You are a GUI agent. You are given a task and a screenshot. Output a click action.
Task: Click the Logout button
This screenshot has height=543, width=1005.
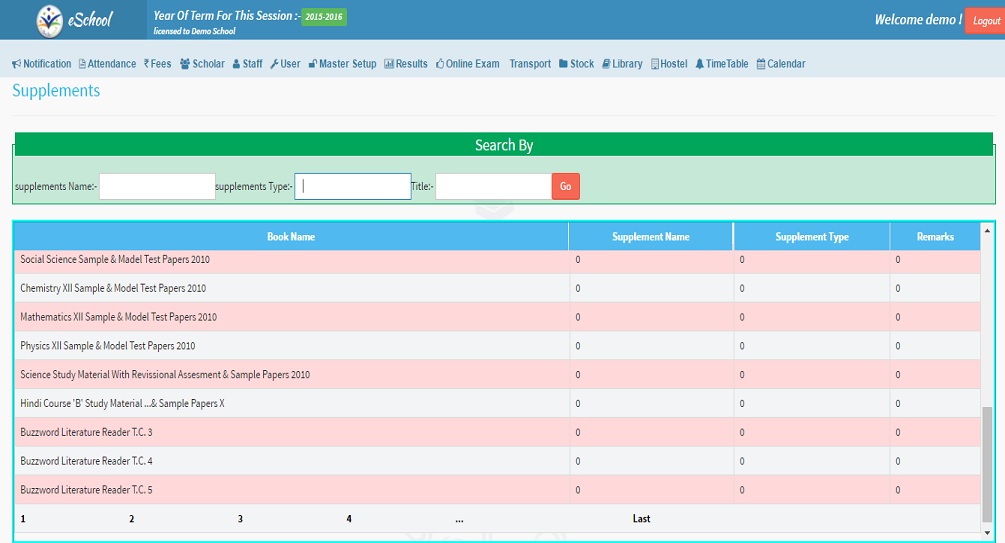985,21
